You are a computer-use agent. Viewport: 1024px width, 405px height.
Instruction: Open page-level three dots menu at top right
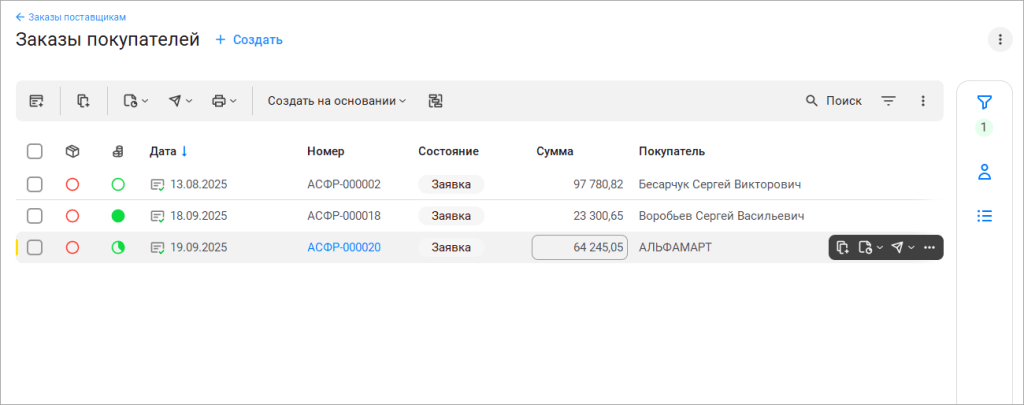[x=999, y=39]
